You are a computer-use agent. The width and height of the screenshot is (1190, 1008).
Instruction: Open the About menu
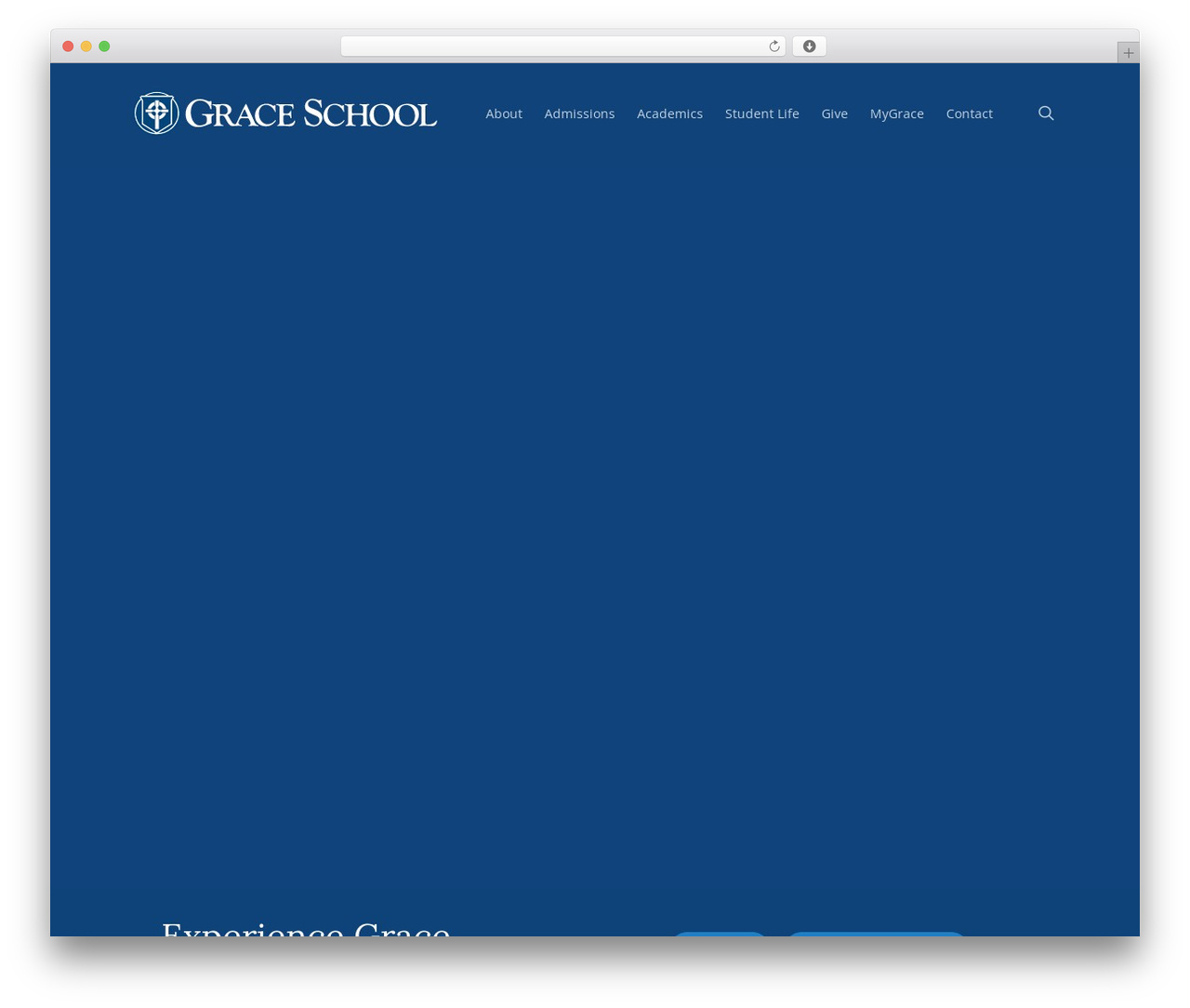[504, 113]
